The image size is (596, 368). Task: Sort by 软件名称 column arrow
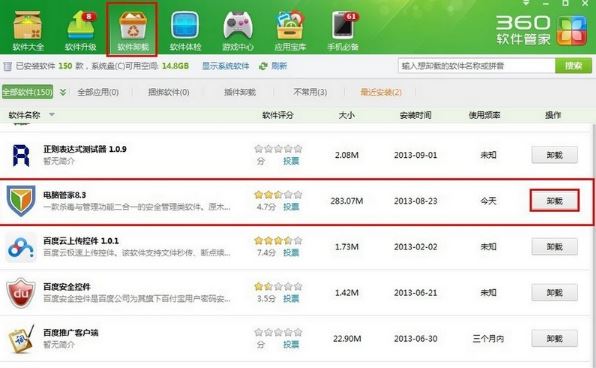click(52, 114)
